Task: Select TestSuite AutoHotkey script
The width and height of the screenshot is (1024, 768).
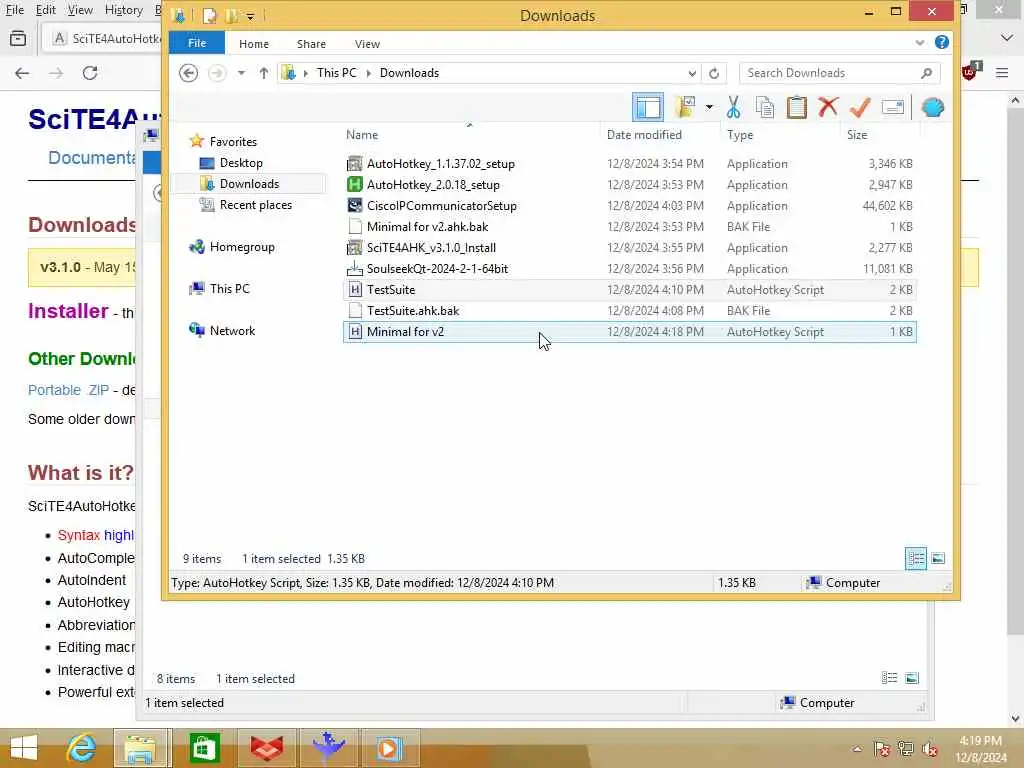Action: pos(630,290)
